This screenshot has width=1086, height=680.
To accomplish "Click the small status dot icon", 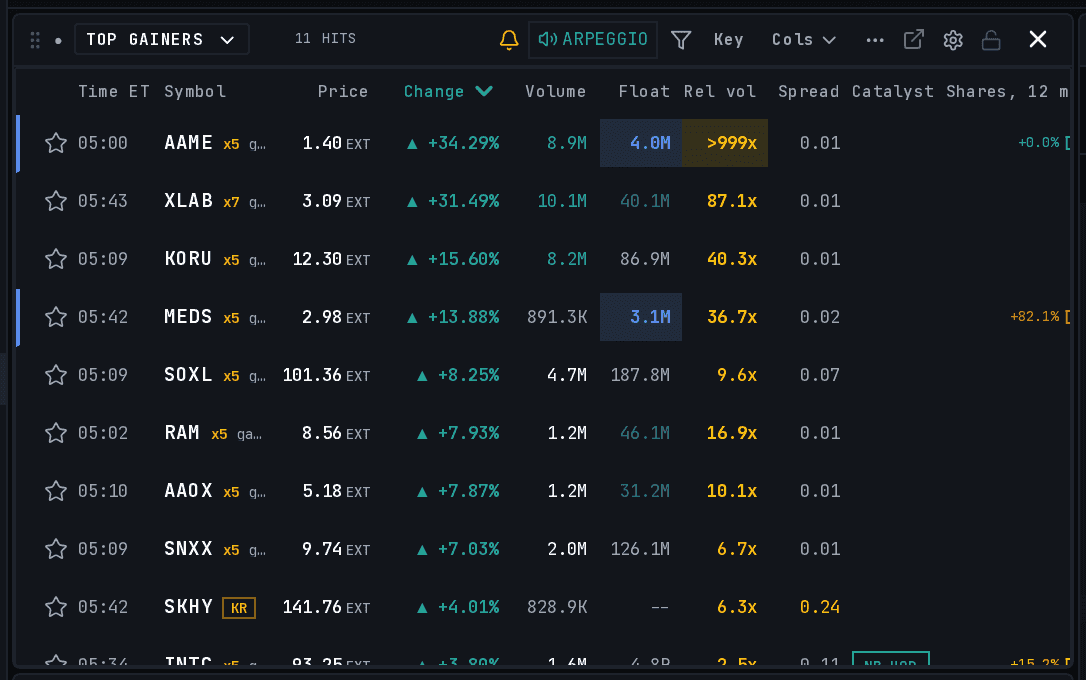I will click(x=58, y=41).
